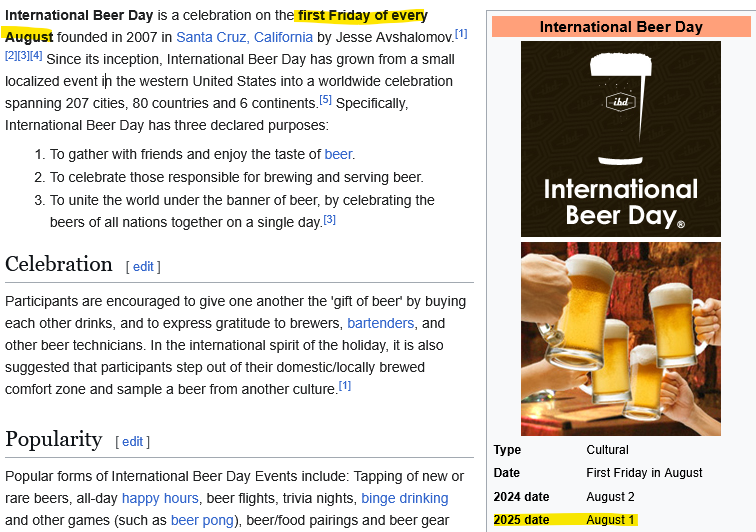The height and width of the screenshot is (532, 756).
Task: Open citation [4] before 'Since its inception'
Action: coord(36,55)
